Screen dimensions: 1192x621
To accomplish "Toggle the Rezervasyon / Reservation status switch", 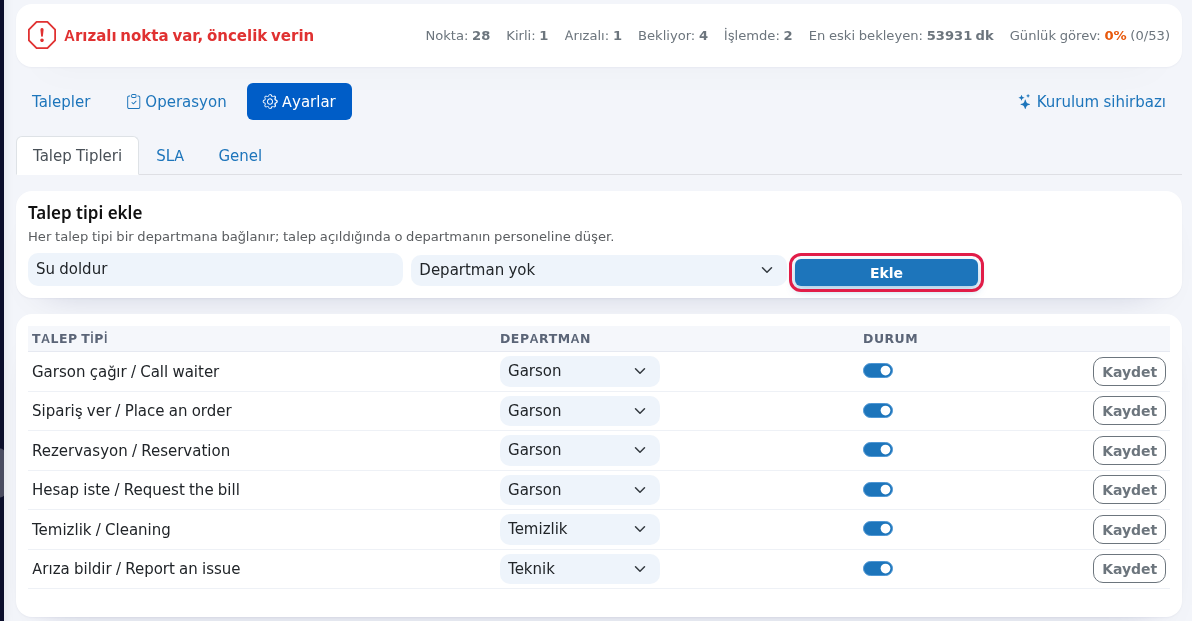I will (x=877, y=450).
